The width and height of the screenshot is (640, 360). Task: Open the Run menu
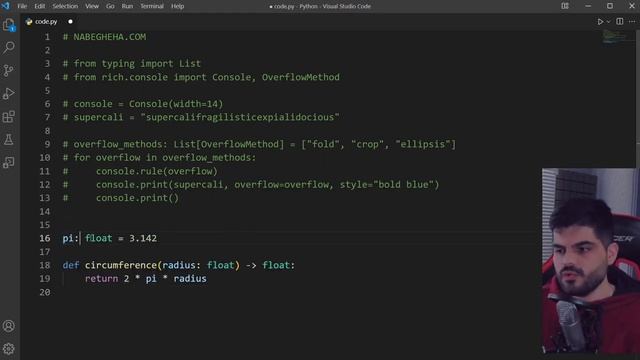(x=127, y=6)
